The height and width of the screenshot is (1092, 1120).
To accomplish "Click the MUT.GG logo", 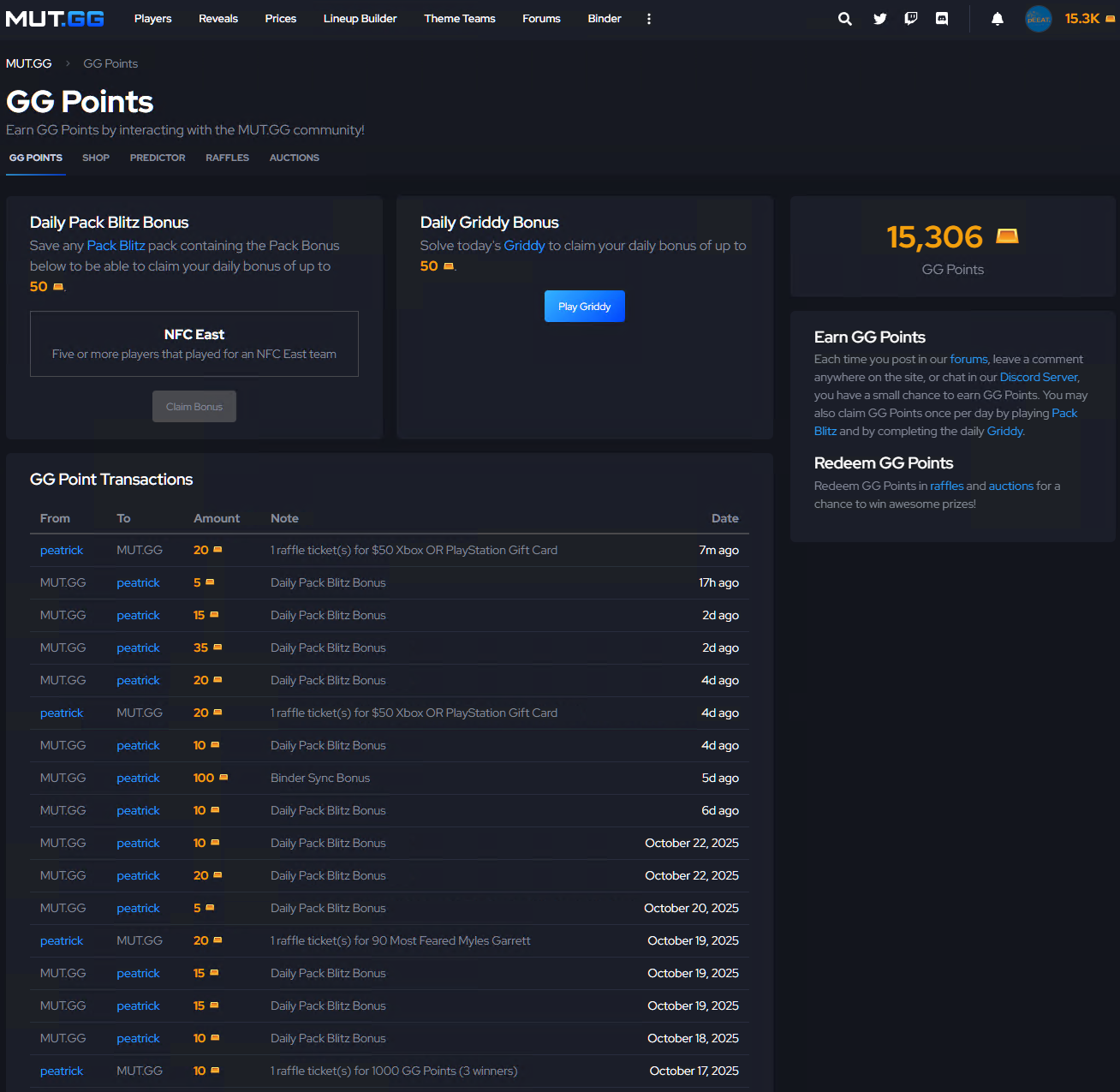I will pos(55,19).
